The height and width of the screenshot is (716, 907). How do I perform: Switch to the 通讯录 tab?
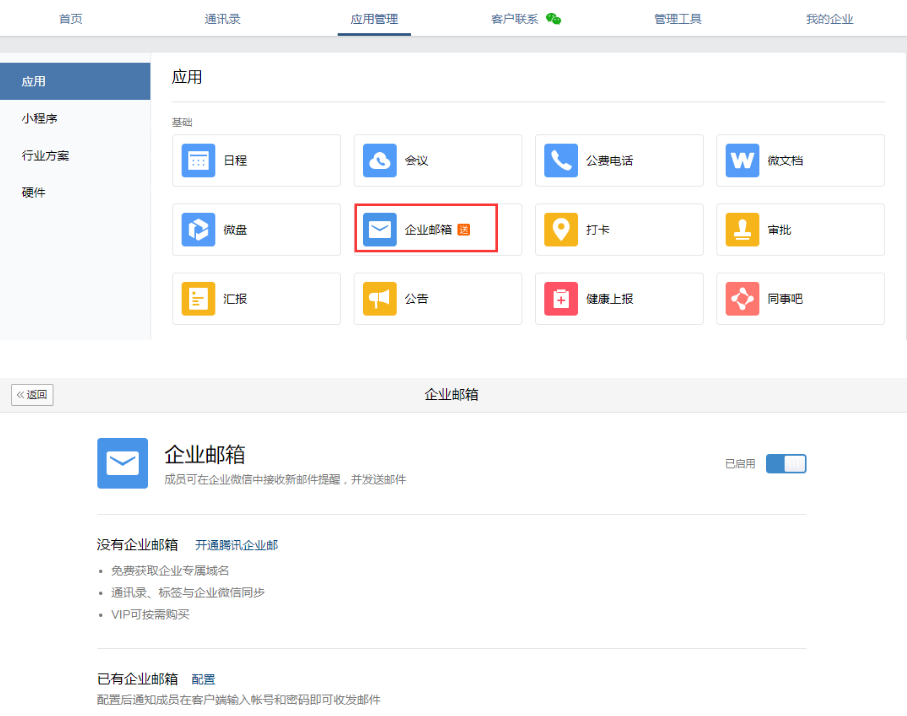(x=222, y=19)
